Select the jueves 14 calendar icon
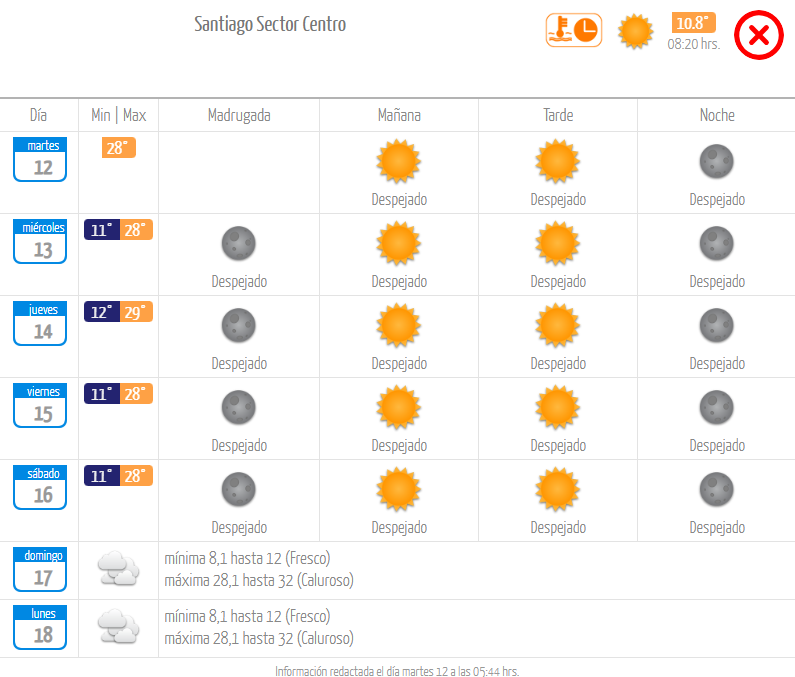The width and height of the screenshot is (795, 677). (40, 324)
